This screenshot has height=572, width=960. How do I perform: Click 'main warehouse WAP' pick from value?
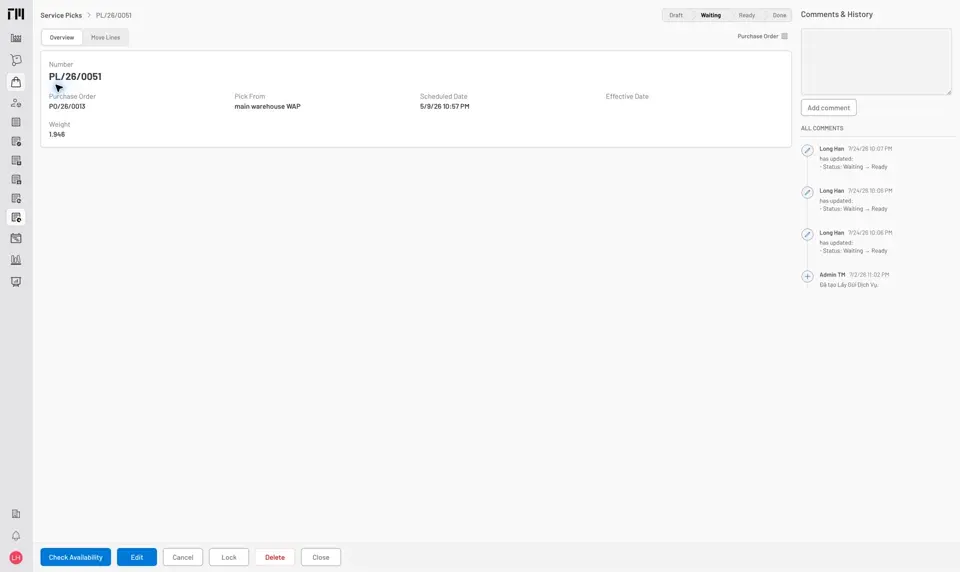tap(268, 107)
